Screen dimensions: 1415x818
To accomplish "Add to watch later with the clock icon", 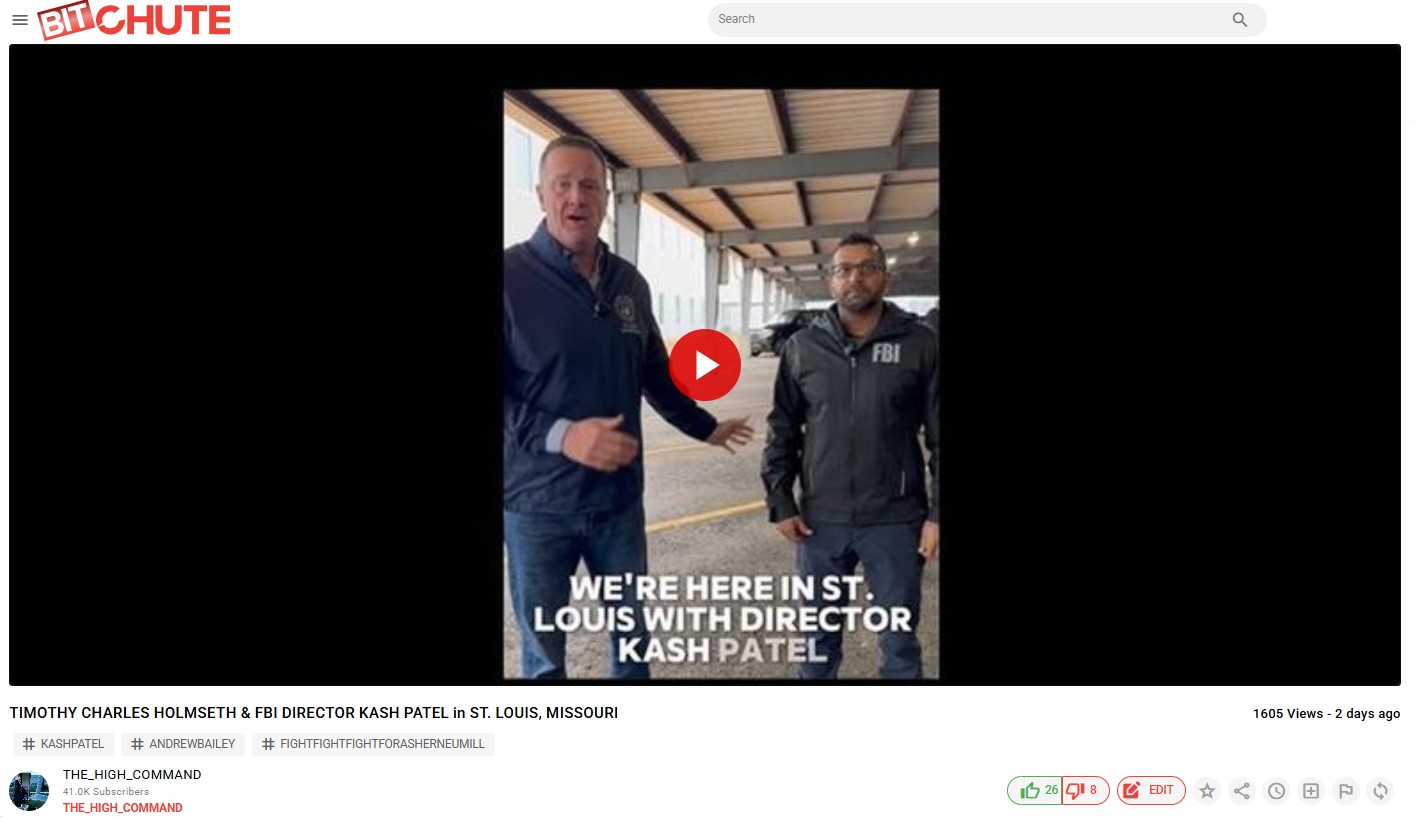I will coord(1277,791).
